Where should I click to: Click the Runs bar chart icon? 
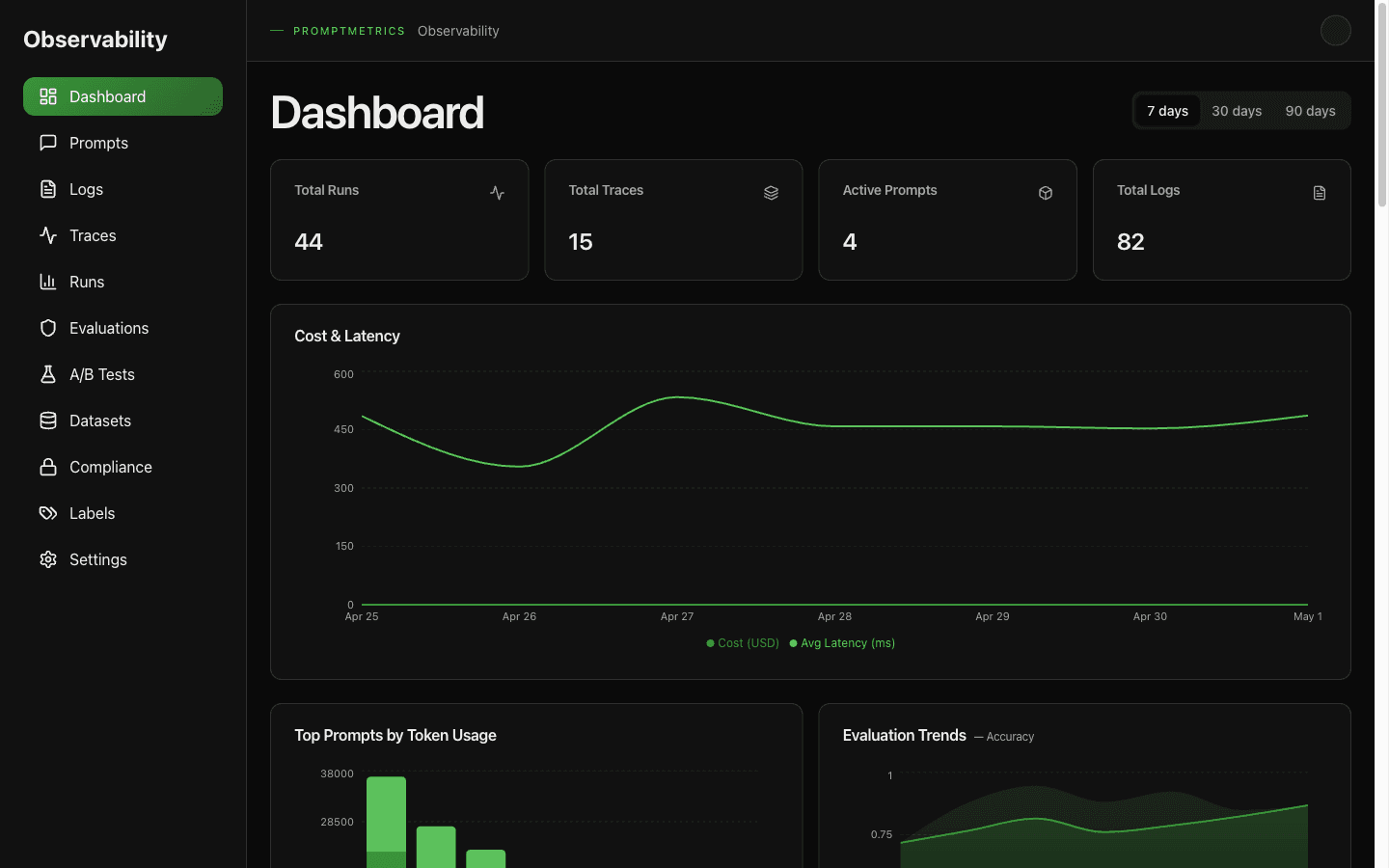[x=48, y=282]
